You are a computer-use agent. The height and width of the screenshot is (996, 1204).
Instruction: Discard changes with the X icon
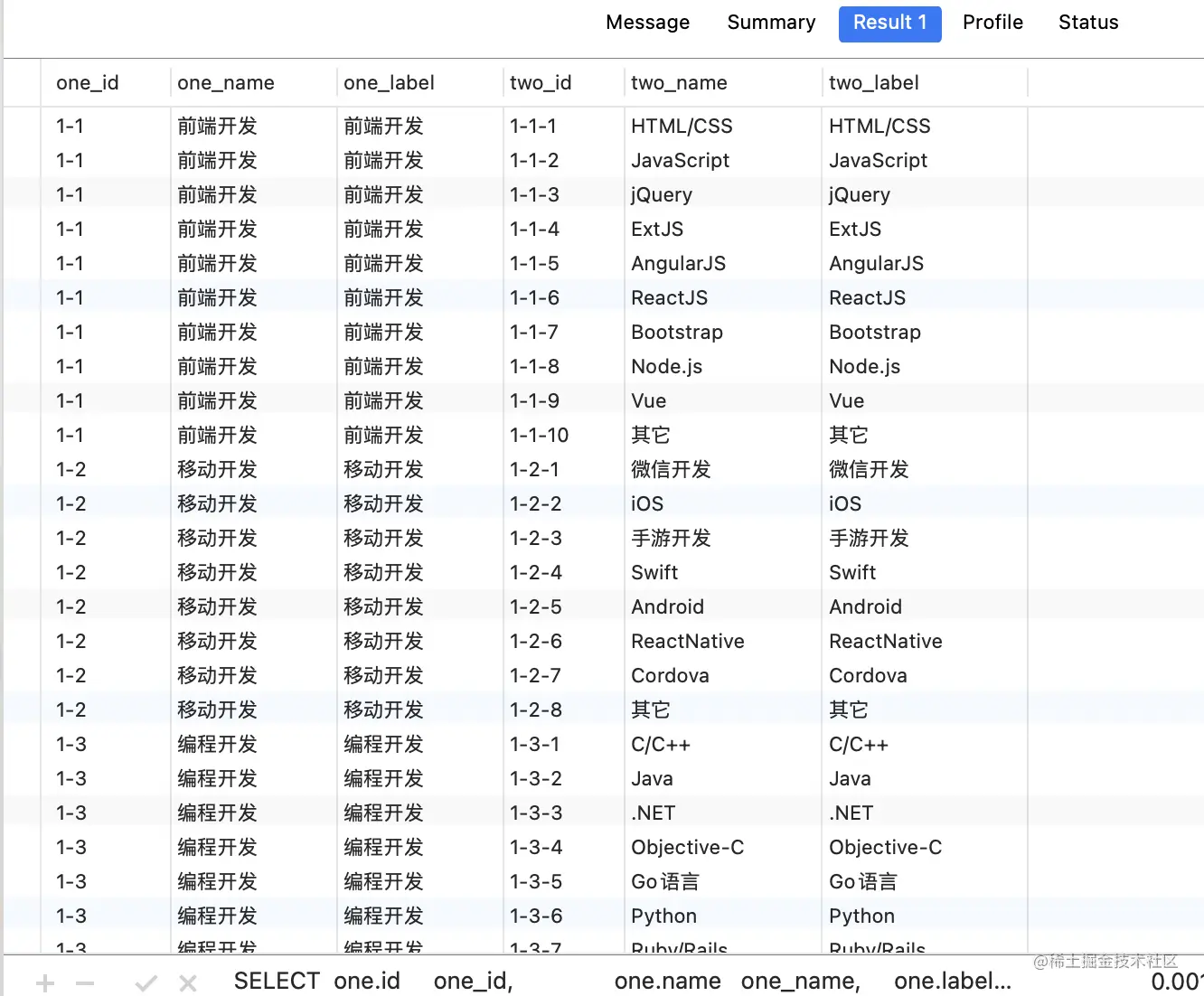(x=188, y=982)
